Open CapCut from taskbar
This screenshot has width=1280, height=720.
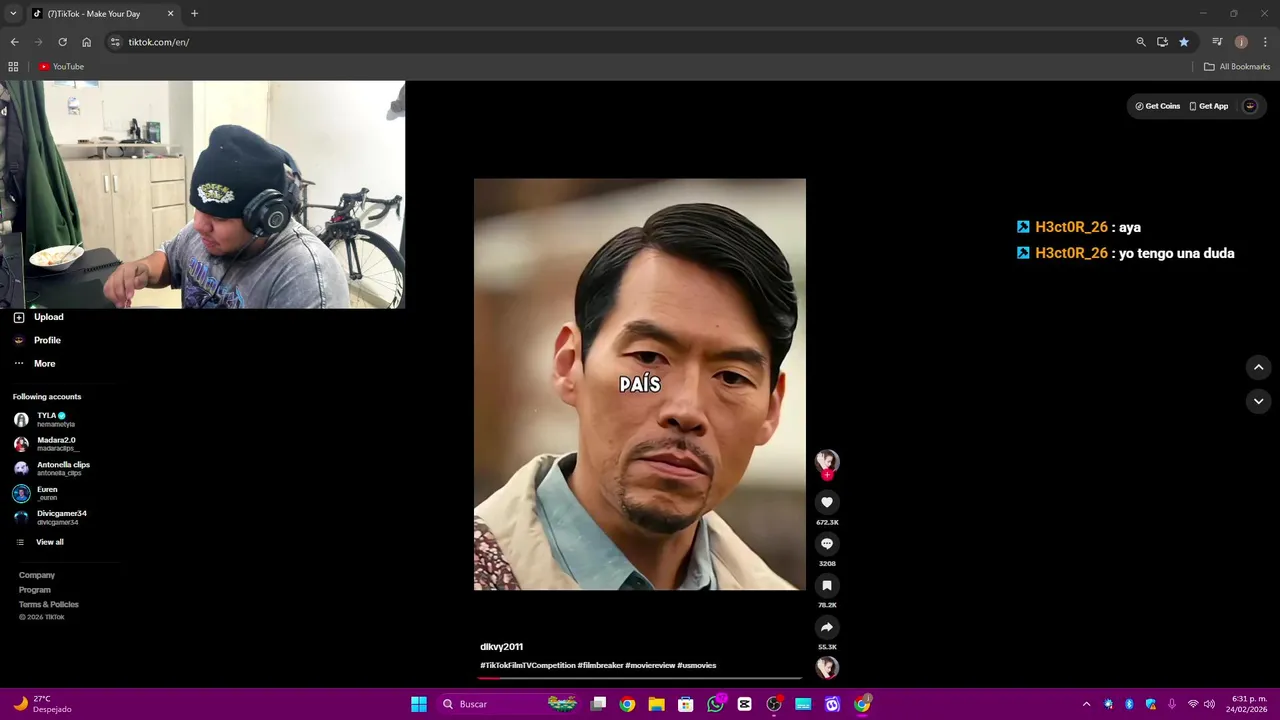(744, 704)
